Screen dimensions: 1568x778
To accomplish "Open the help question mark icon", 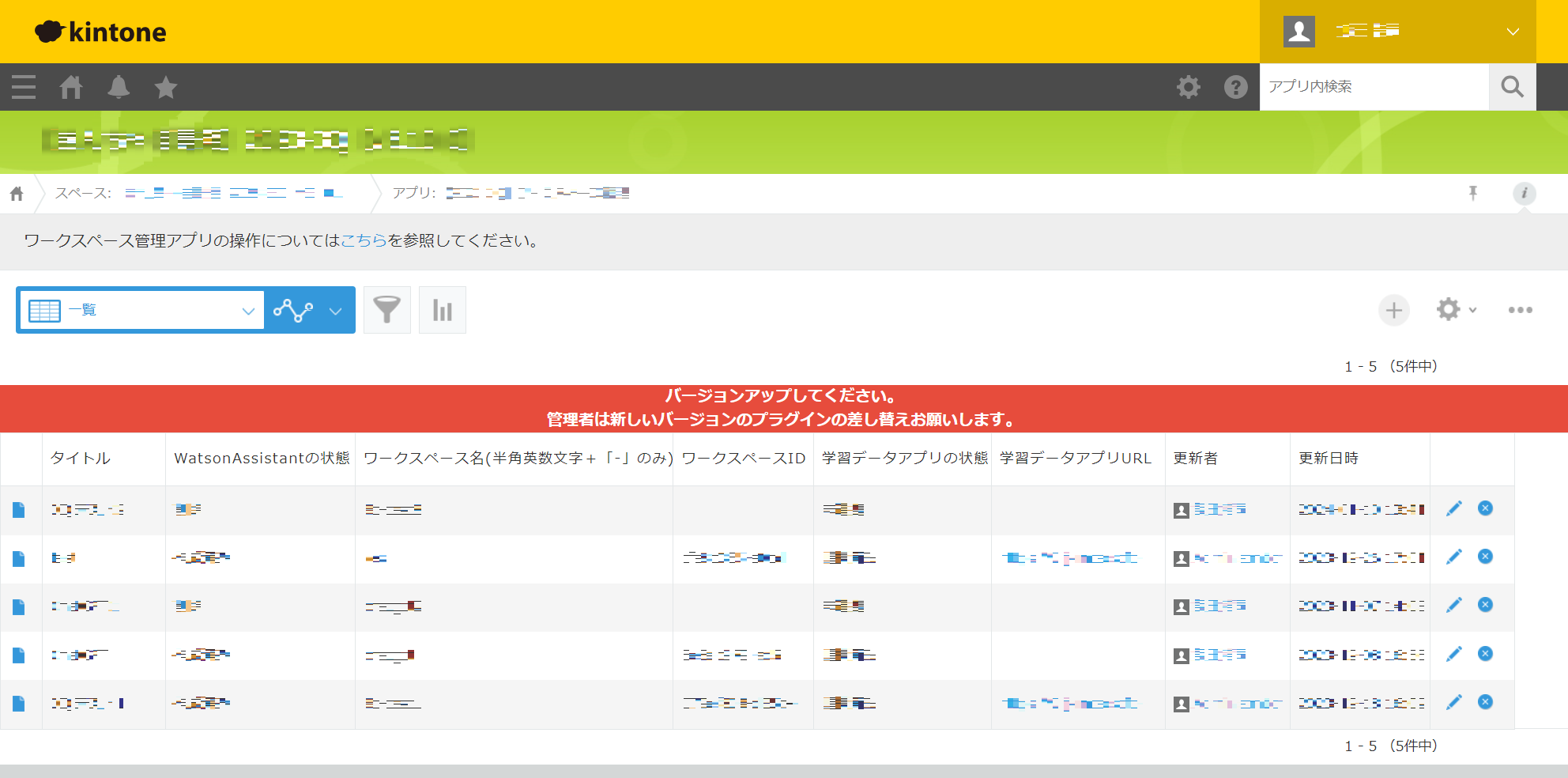I will [1235, 87].
